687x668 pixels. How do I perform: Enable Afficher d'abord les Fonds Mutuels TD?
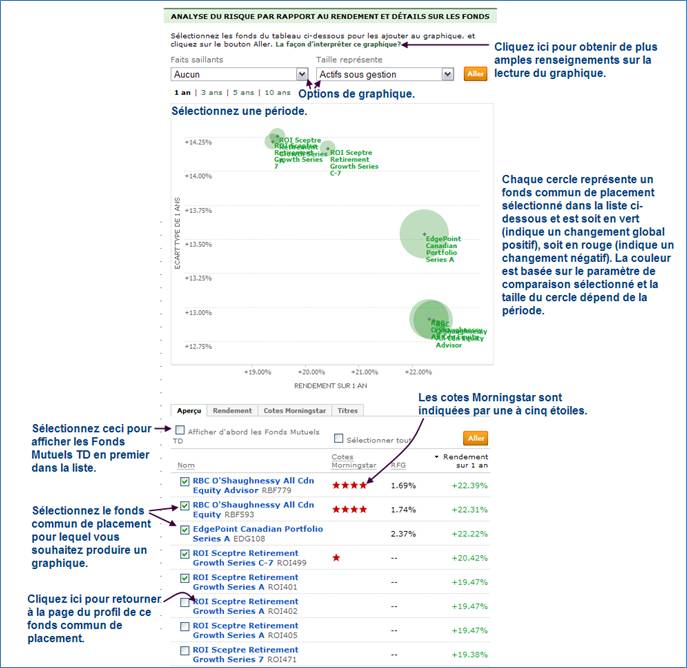(x=180, y=431)
